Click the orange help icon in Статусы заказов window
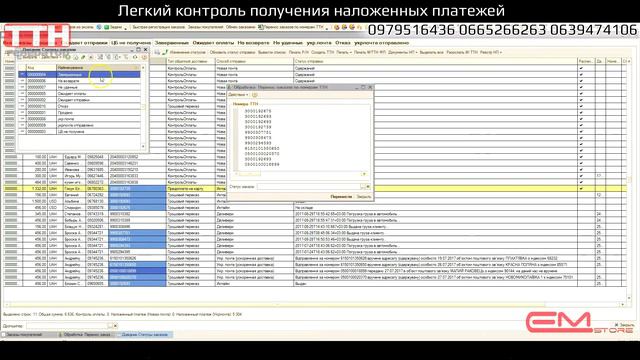The width and height of the screenshot is (640, 360). pos(144,57)
